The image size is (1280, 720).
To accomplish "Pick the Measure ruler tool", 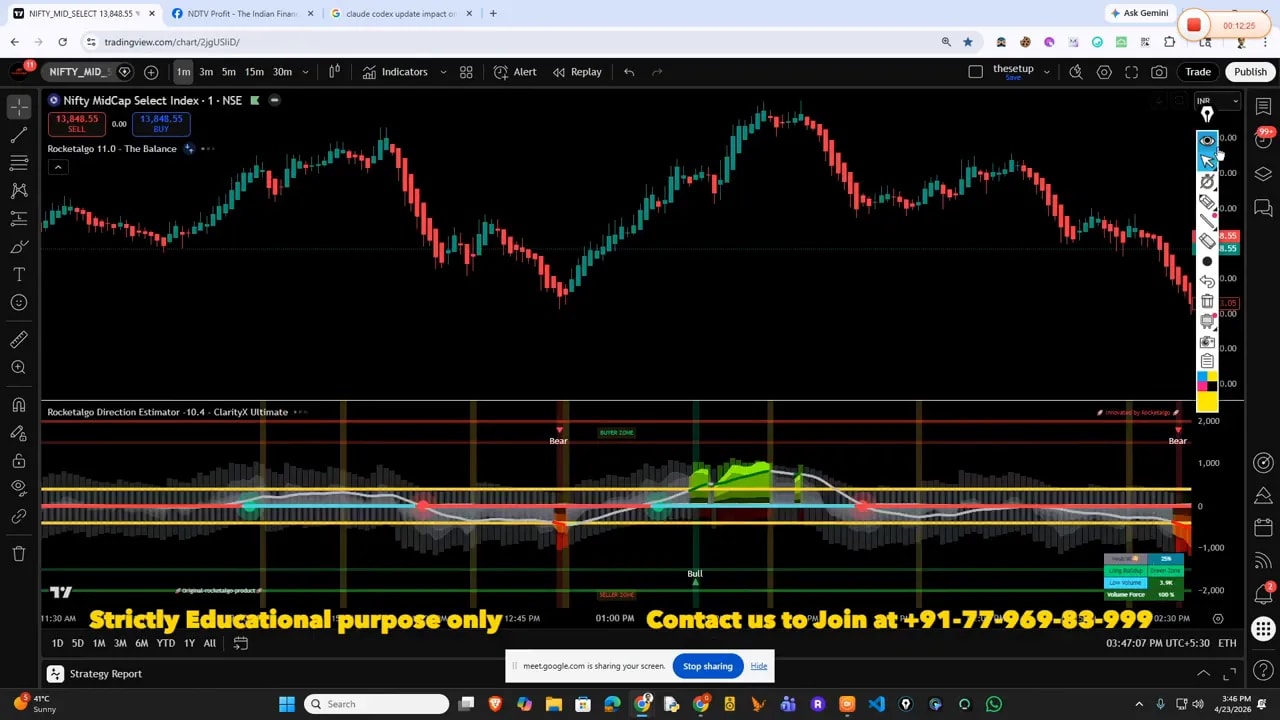I will 19,340.
